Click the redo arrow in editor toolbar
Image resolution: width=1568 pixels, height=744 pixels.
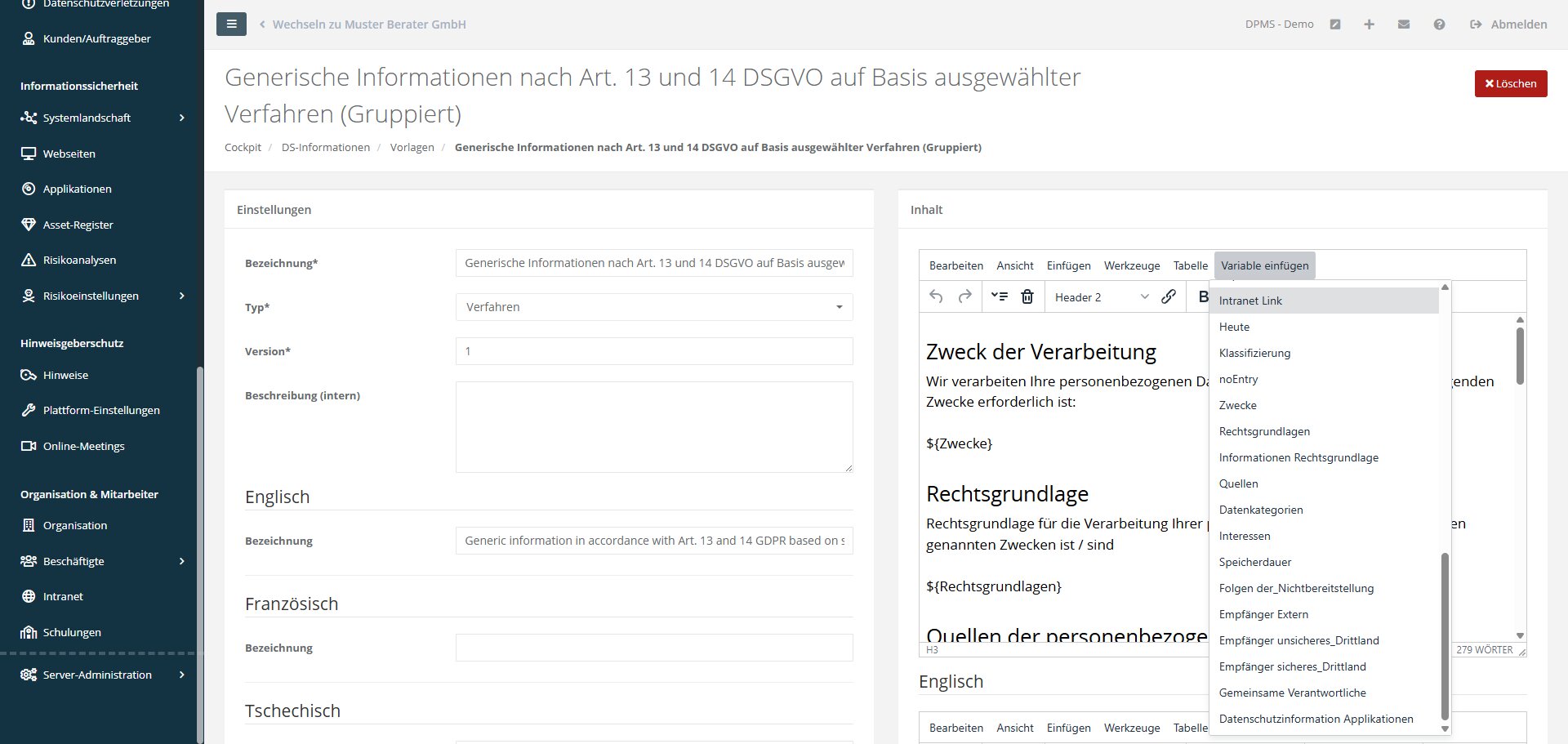click(x=964, y=297)
